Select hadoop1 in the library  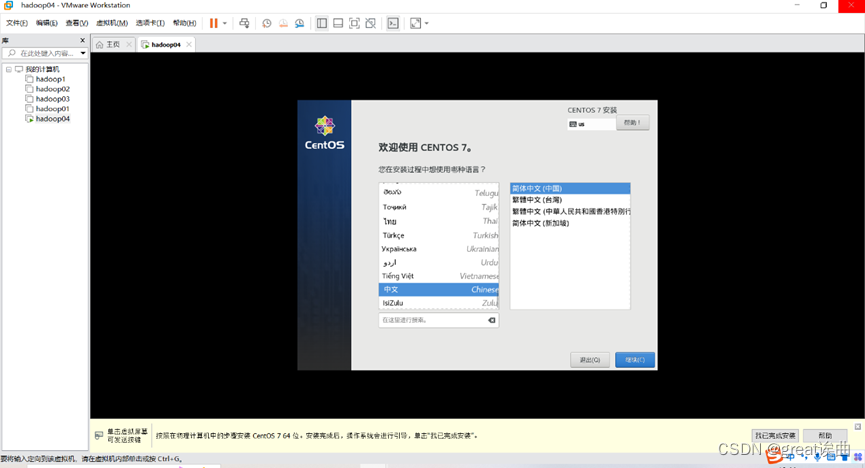(x=50, y=79)
